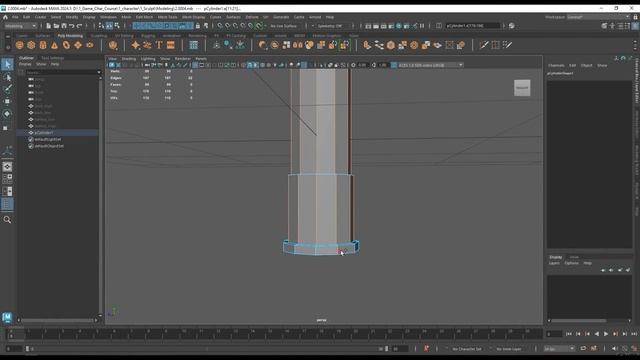The image size is (640, 360).
Task: Open the Edit Mesh menu
Action: (x=144, y=17)
